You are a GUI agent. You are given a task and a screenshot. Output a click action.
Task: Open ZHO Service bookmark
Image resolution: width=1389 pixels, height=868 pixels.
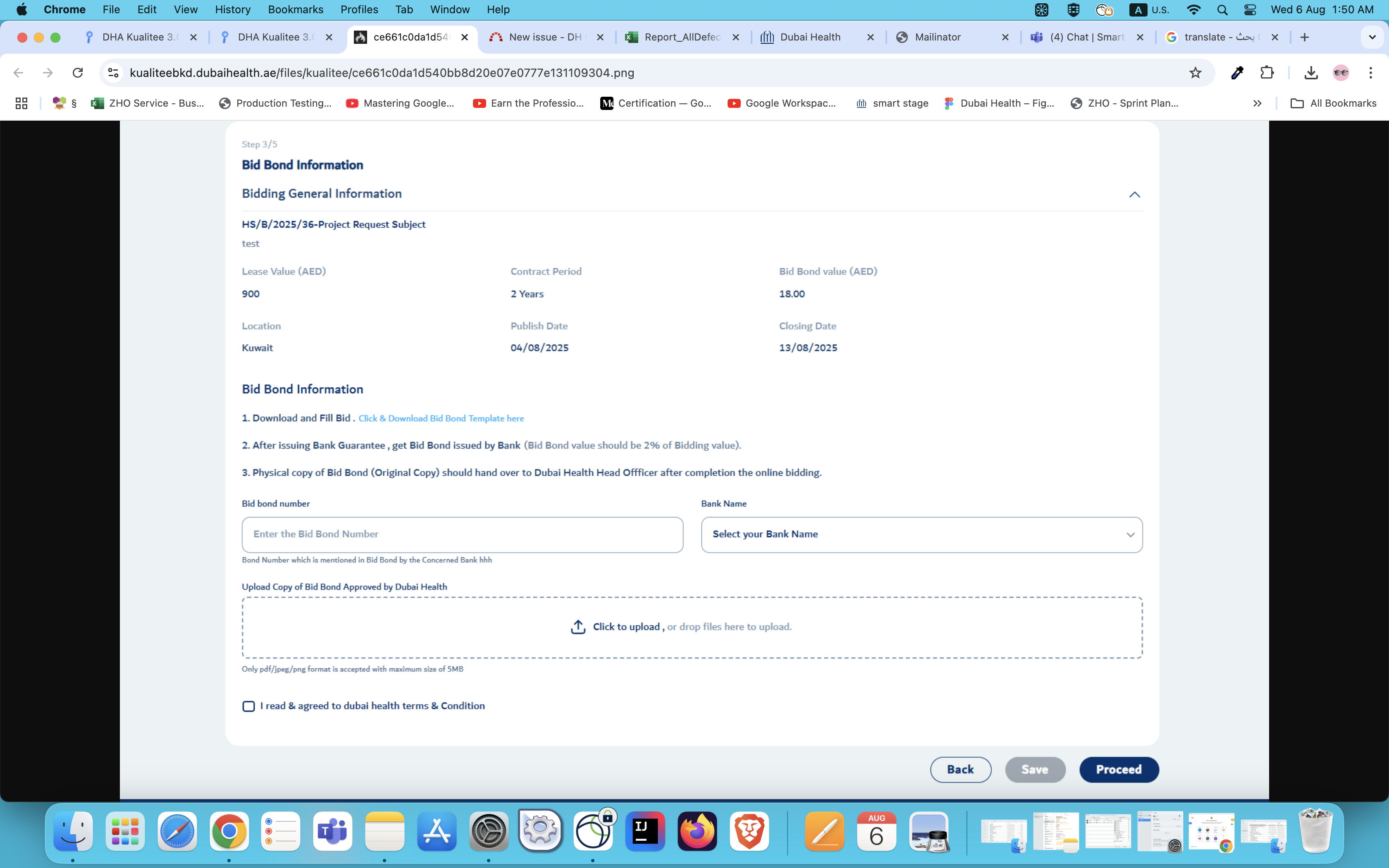pos(148,103)
